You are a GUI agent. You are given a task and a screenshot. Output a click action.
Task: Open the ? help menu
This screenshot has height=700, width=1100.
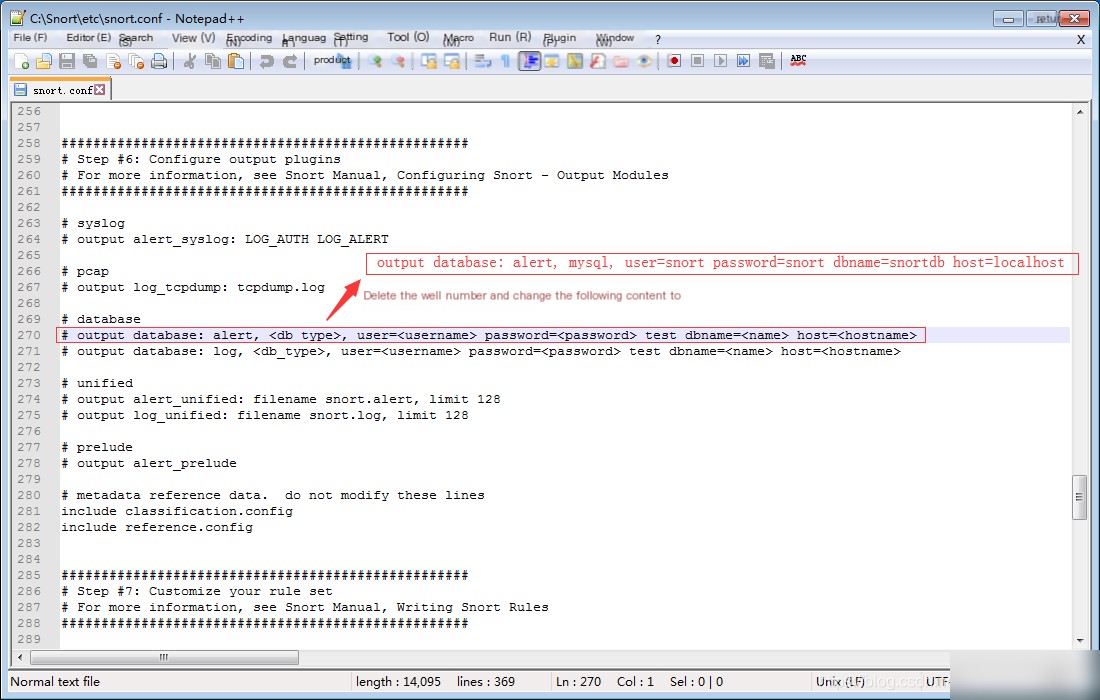(657, 39)
